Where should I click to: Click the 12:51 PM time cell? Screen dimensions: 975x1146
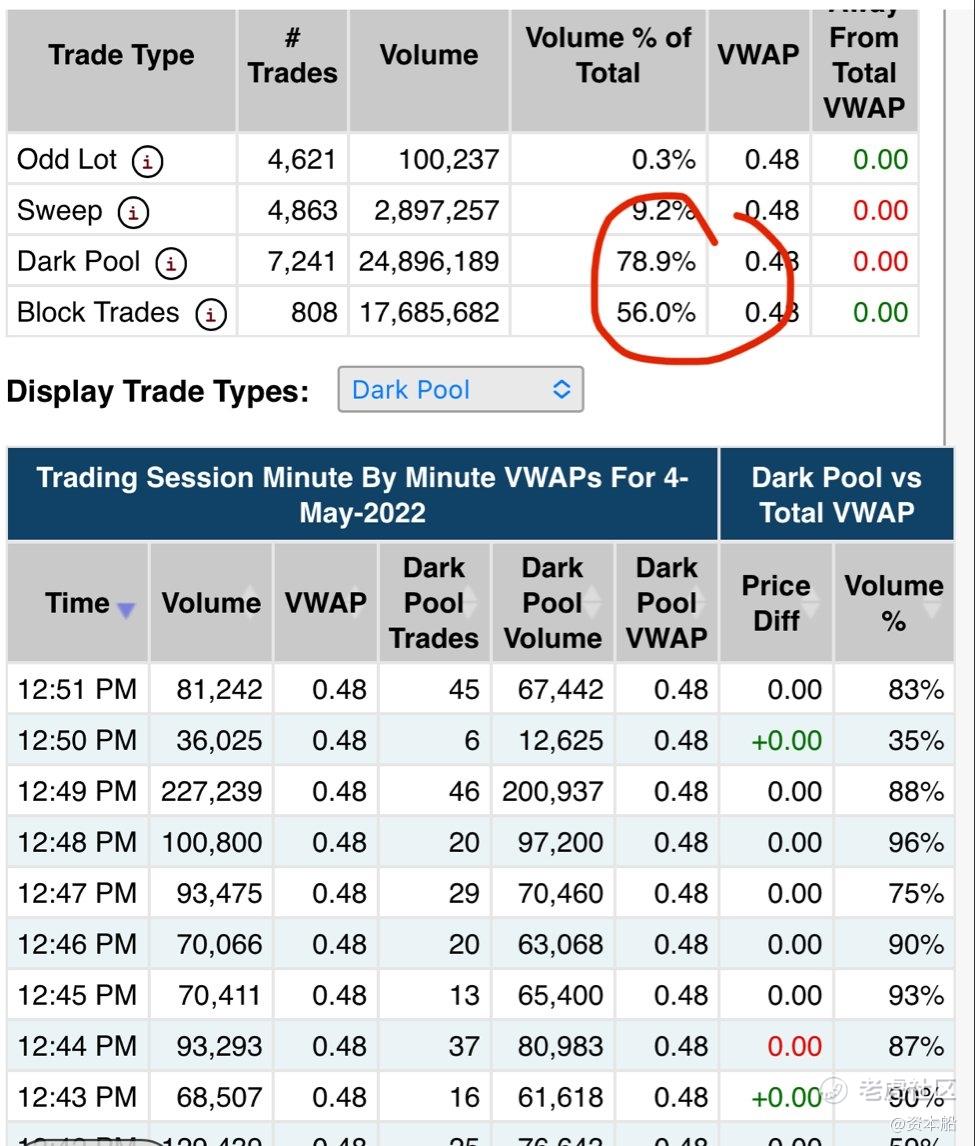[x=77, y=689]
